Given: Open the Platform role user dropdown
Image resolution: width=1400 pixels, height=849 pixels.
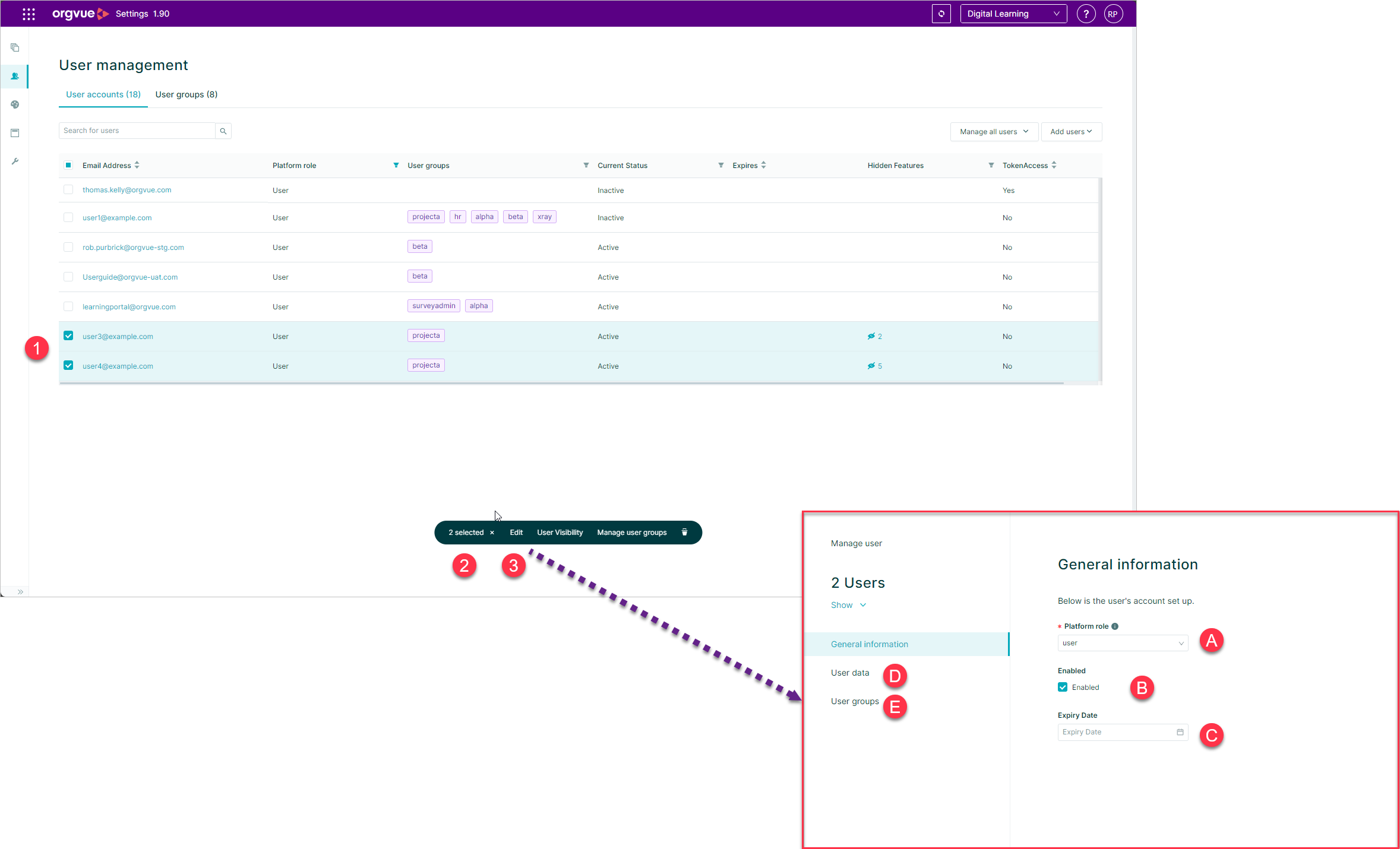Looking at the screenshot, I should tap(1123, 643).
